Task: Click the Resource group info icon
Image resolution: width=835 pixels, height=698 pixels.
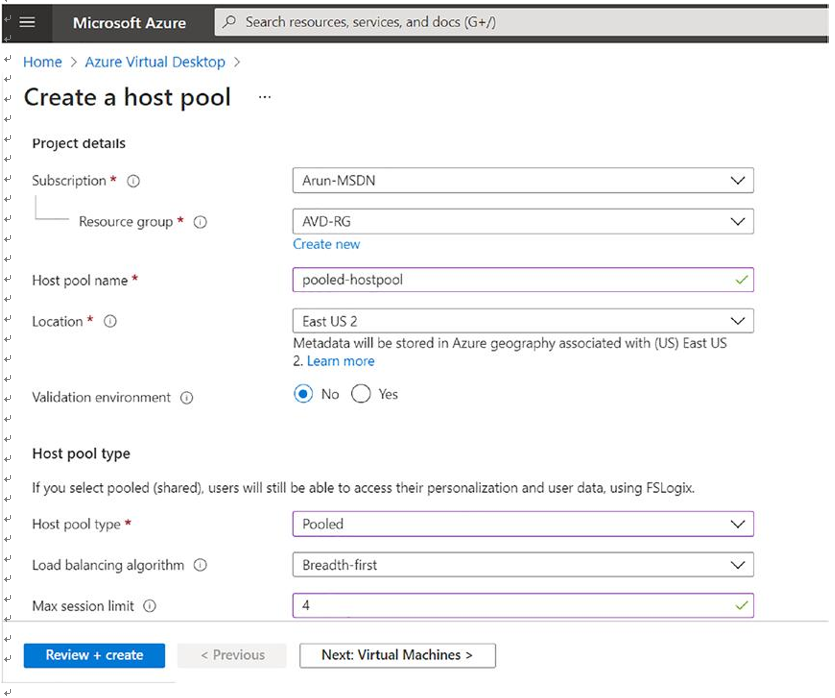Action: [x=200, y=222]
